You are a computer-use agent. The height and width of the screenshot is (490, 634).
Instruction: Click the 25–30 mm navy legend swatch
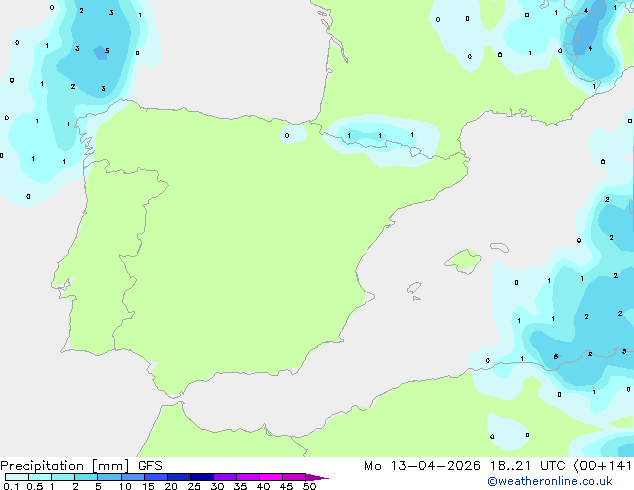(x=202, y=477)
